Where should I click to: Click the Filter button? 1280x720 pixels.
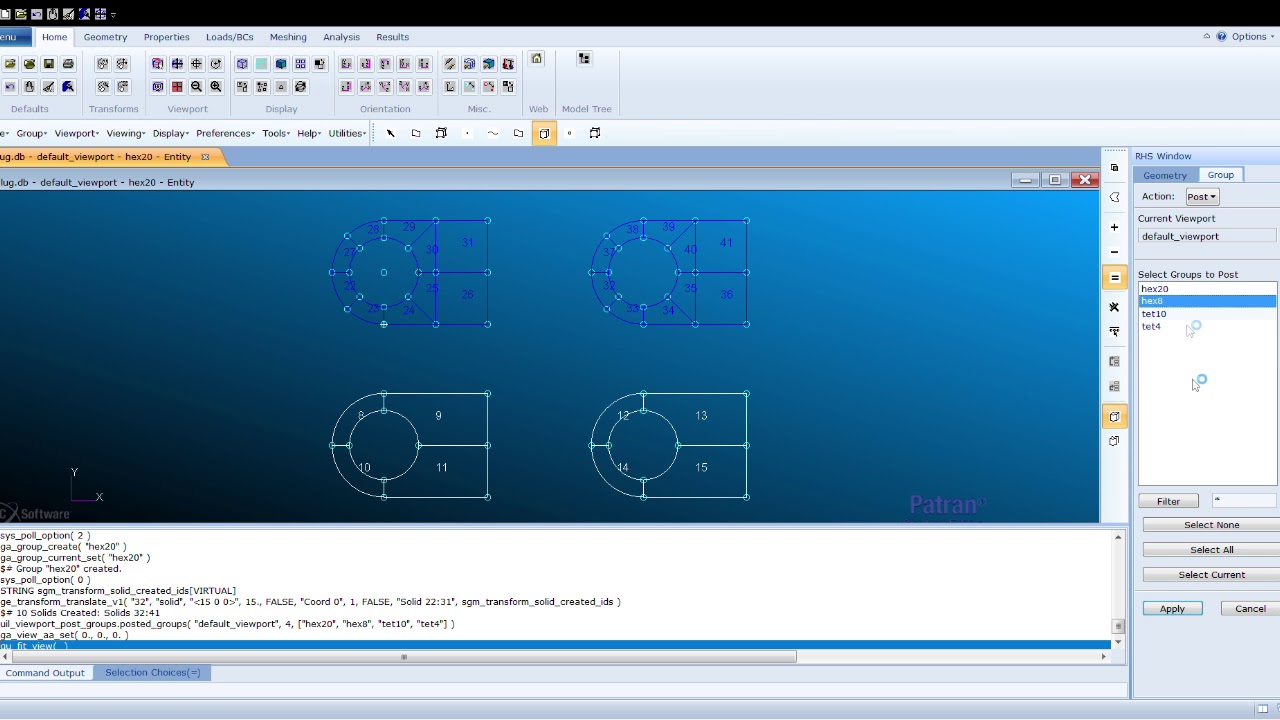pos(1168,501)
